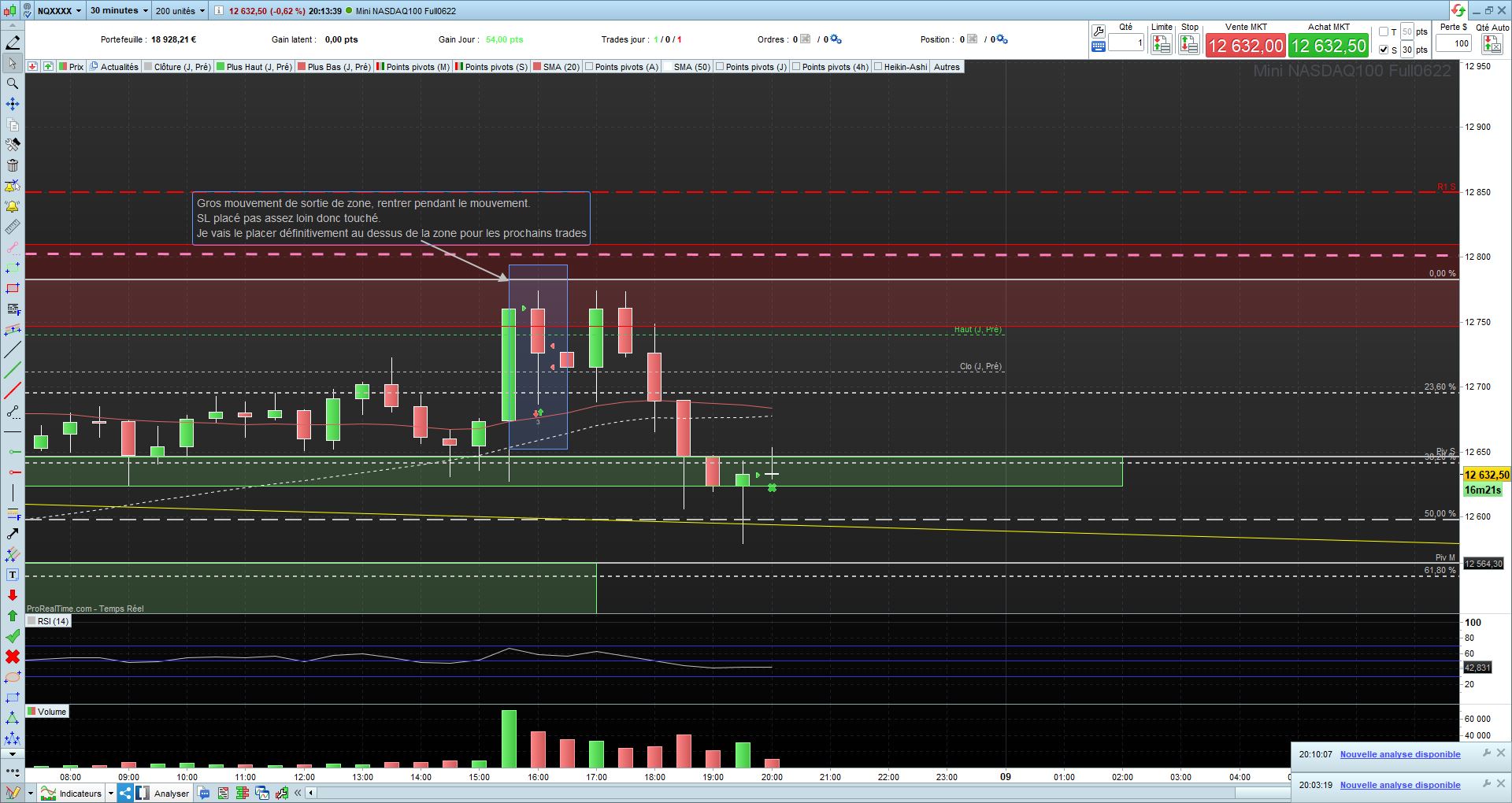The height and width of the screenshot is (803, 1512).
Task: Place a Limite order via icon
Action: point(1162,45)
